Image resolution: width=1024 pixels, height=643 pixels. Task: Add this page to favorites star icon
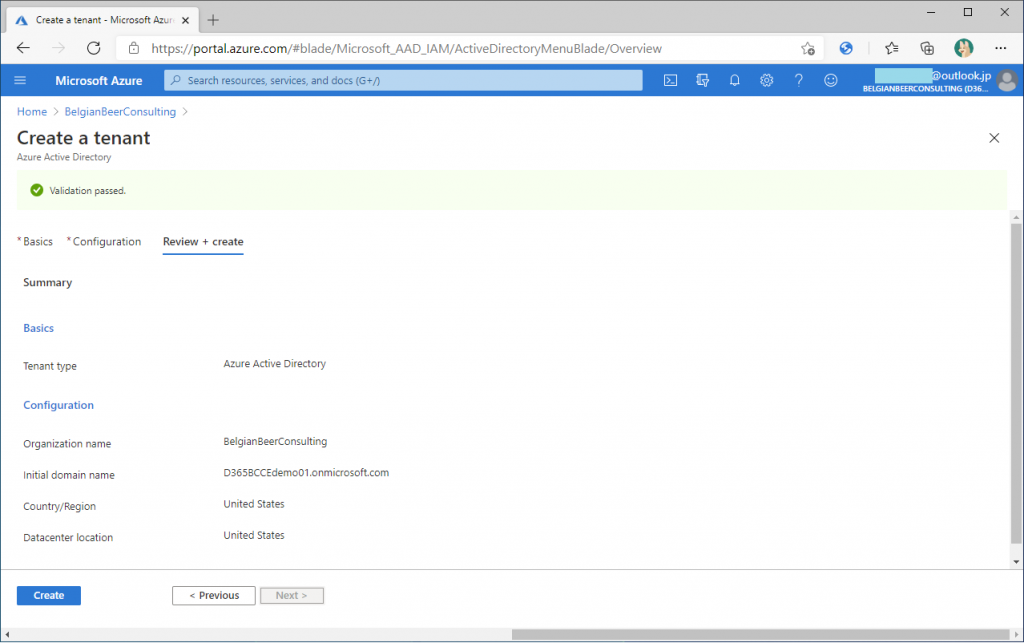click(808, 48)
